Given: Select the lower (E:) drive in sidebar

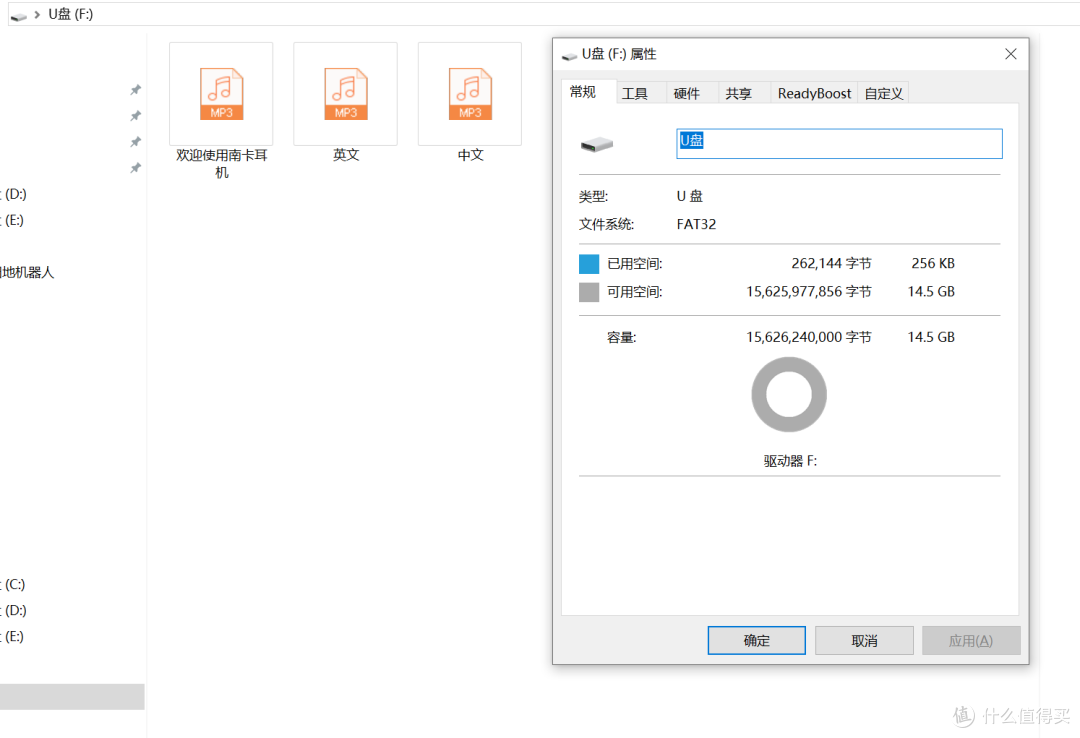Looking at the screenshot, I should 13,637.
